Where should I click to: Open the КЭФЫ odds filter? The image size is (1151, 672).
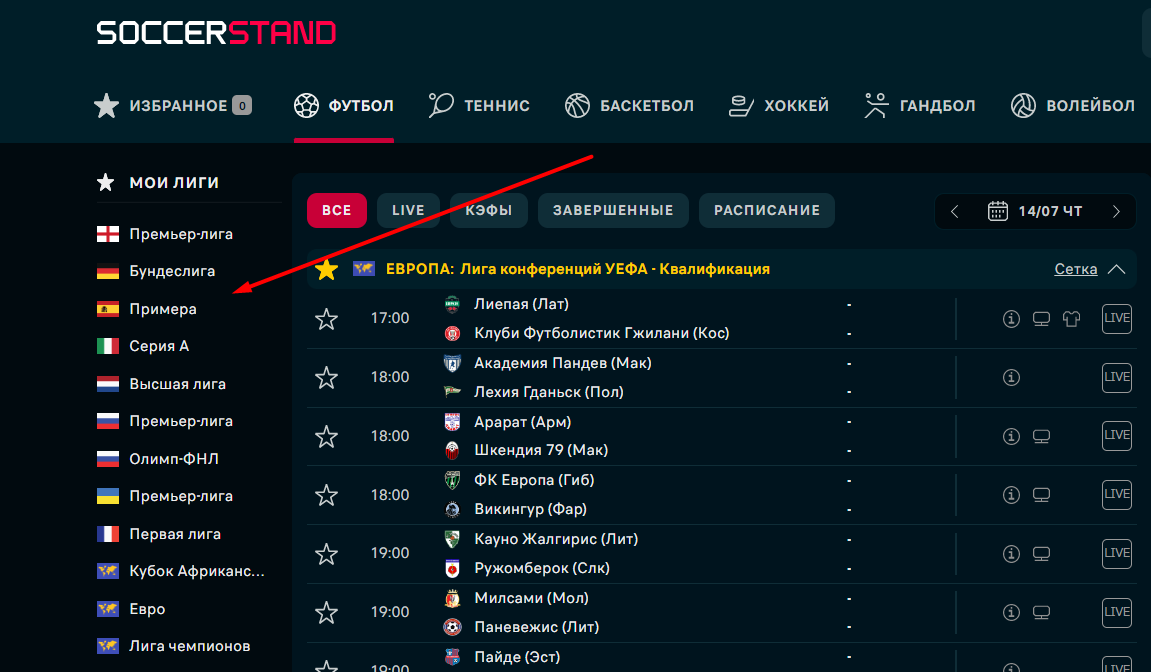[489, 211]
